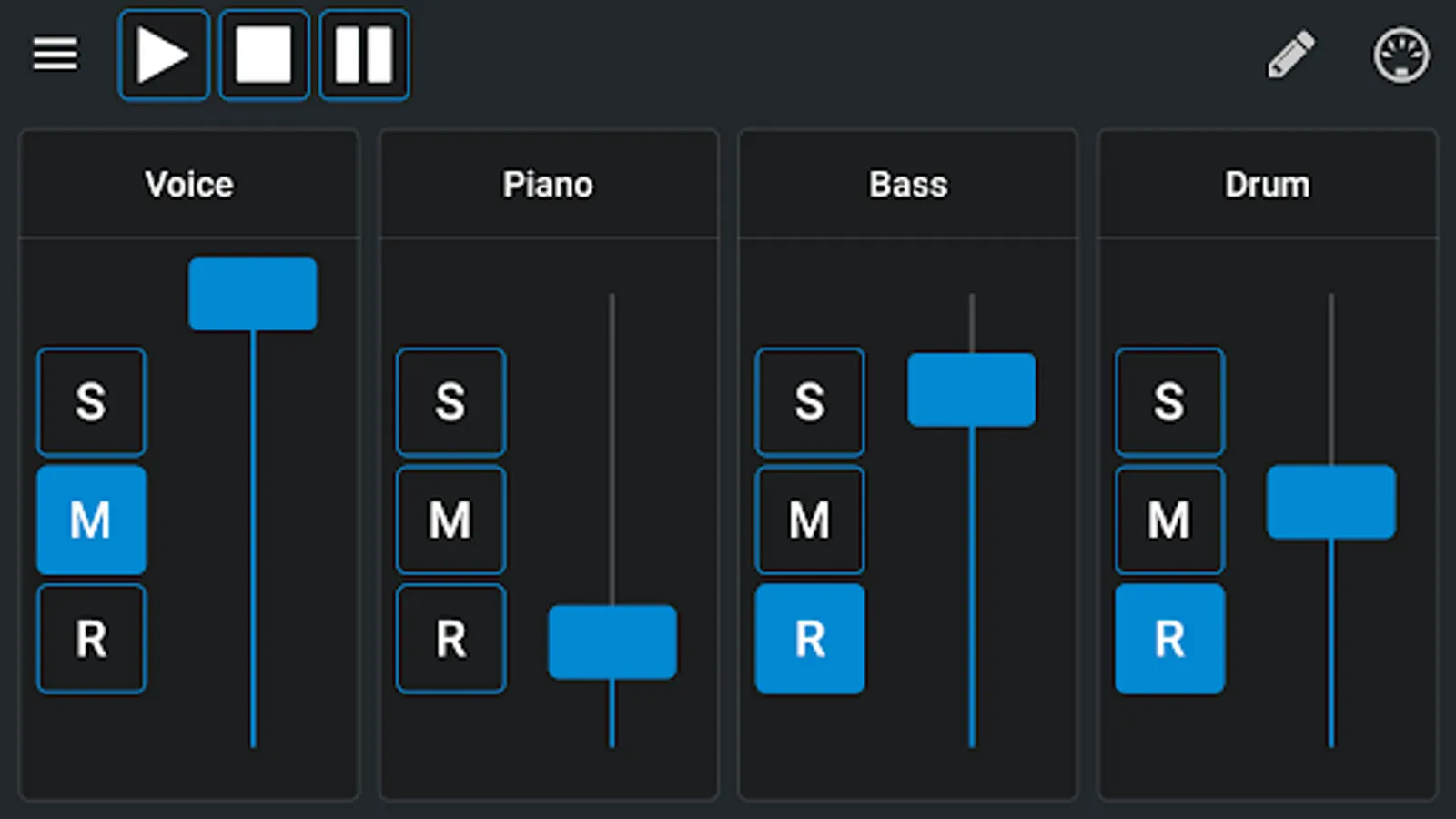Click the pencil edit icon
1456x819 pixels.
click(1291, 55)
